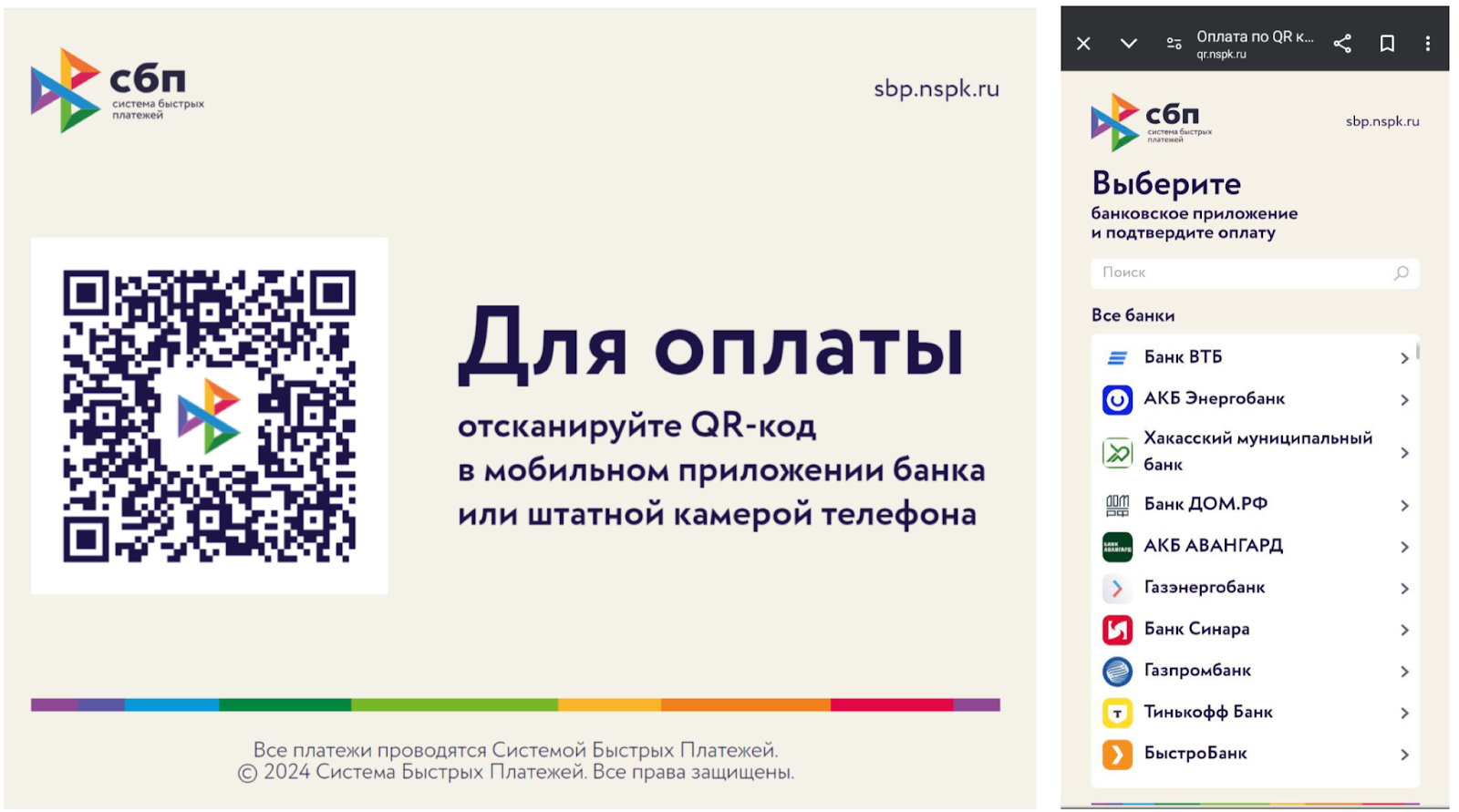Tap the Банк ВТБ logo icon

(1117, 357)
